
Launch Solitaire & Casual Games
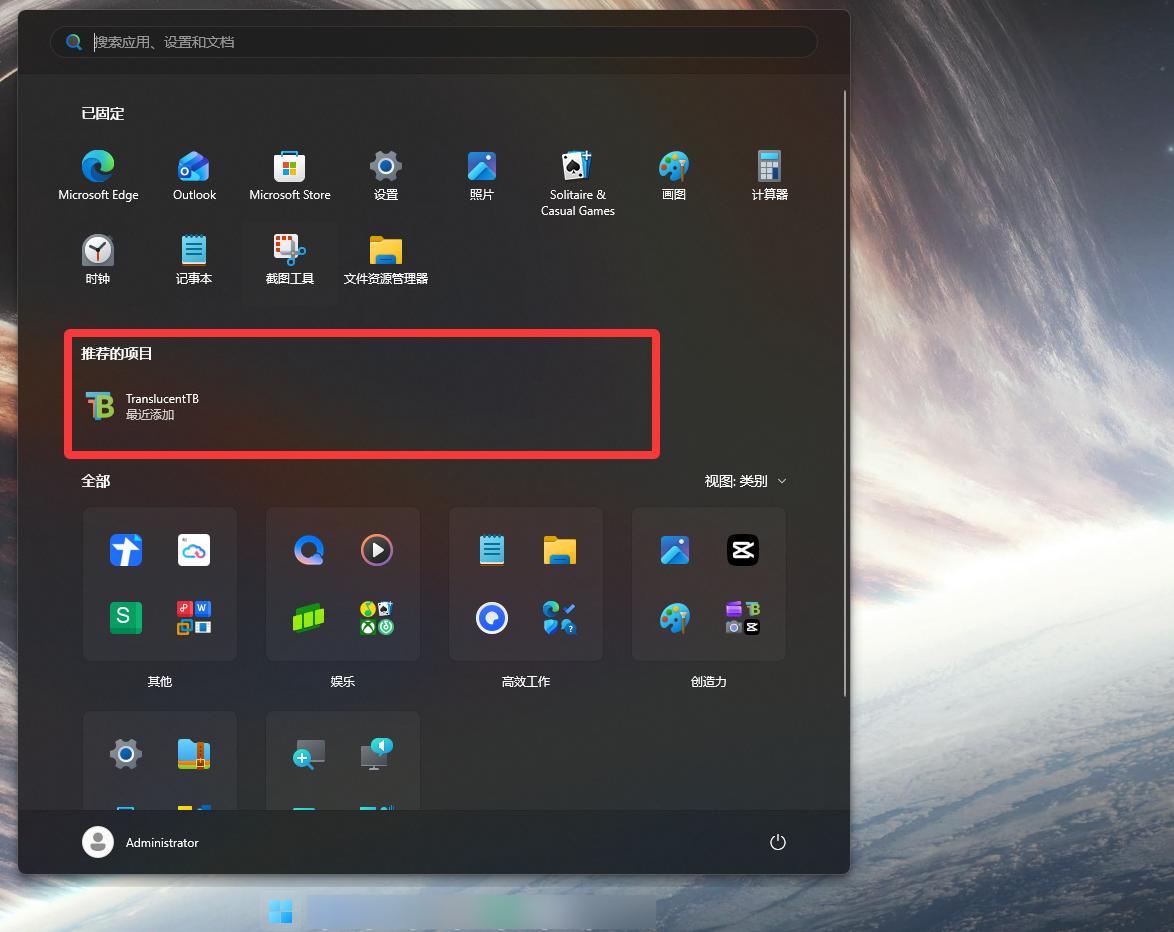click(577, 183)
